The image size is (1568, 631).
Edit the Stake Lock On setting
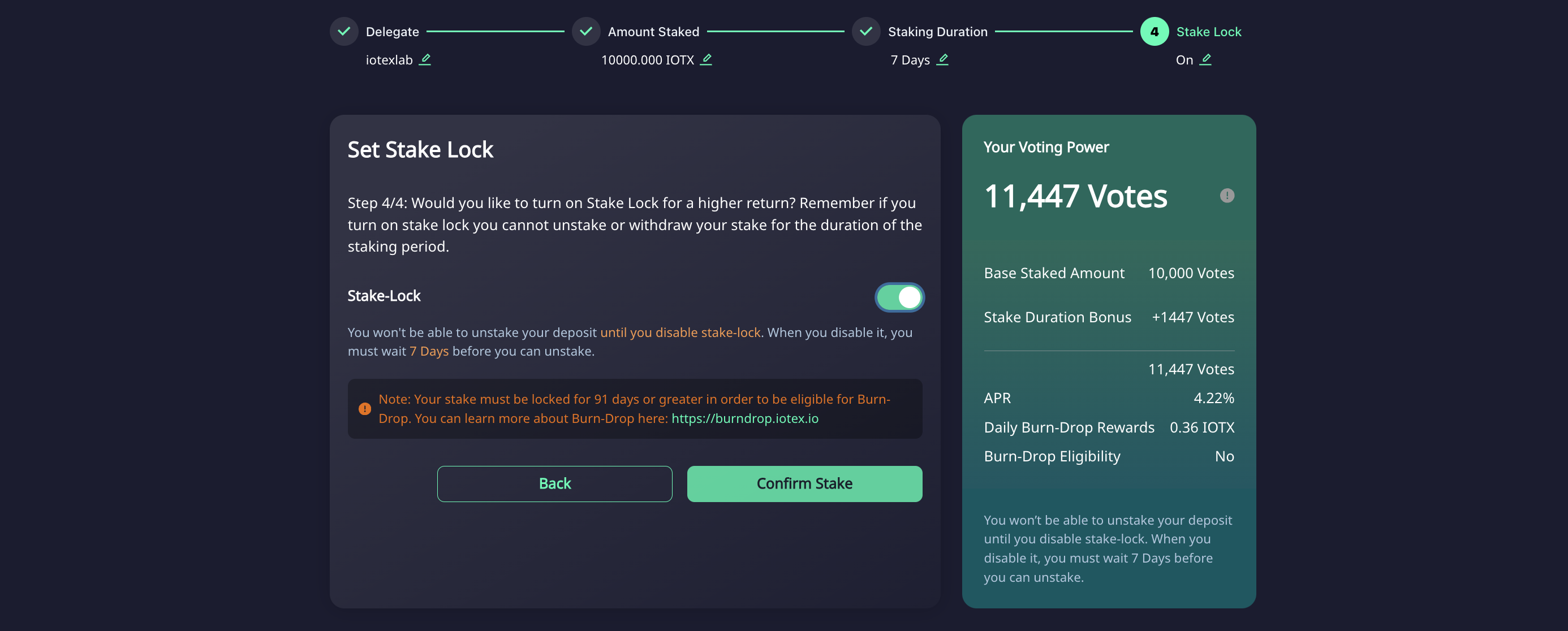point(1205,59)
